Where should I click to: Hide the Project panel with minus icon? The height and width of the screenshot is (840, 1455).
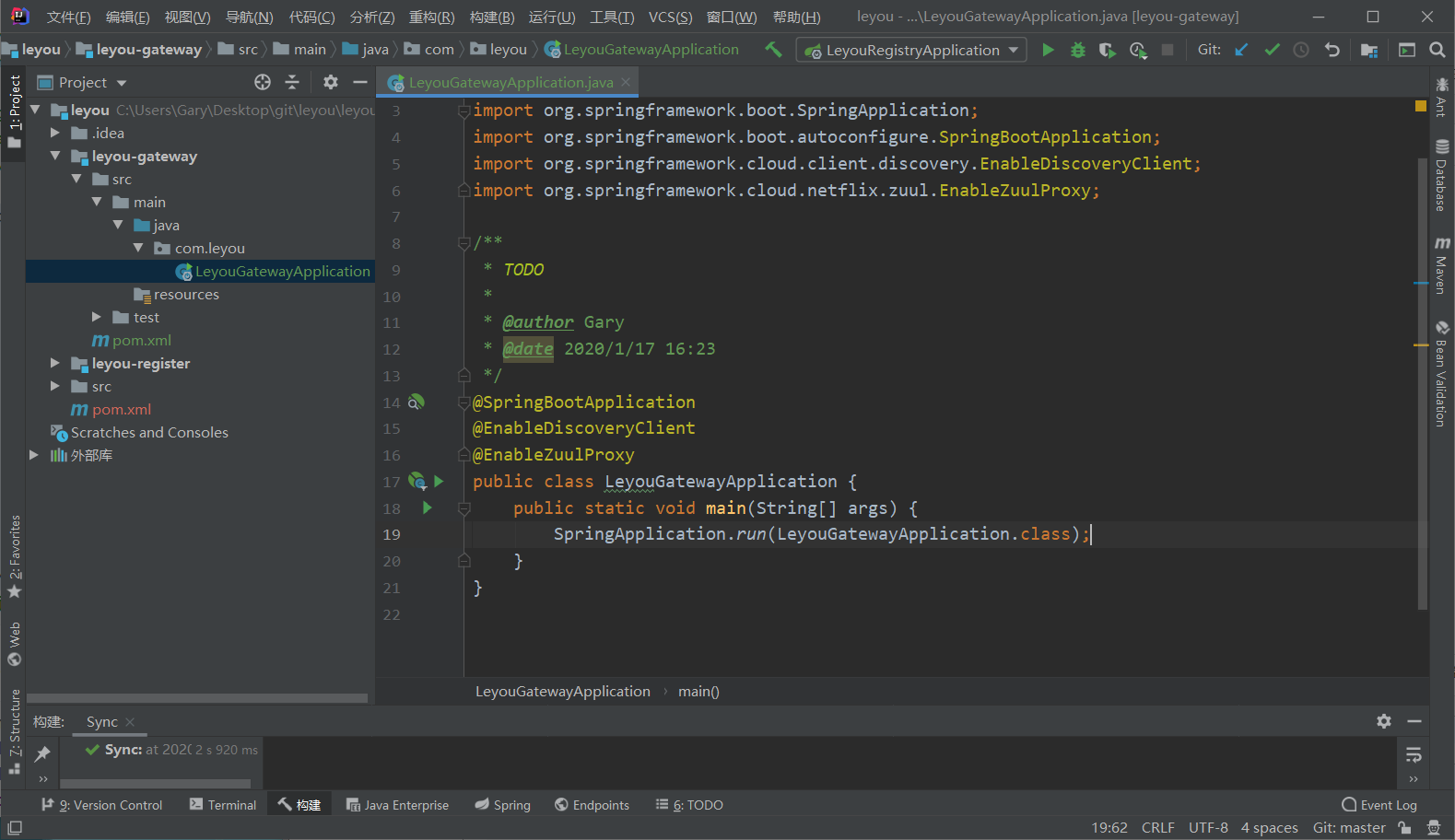pyautogui.click(x=360, y=82)
